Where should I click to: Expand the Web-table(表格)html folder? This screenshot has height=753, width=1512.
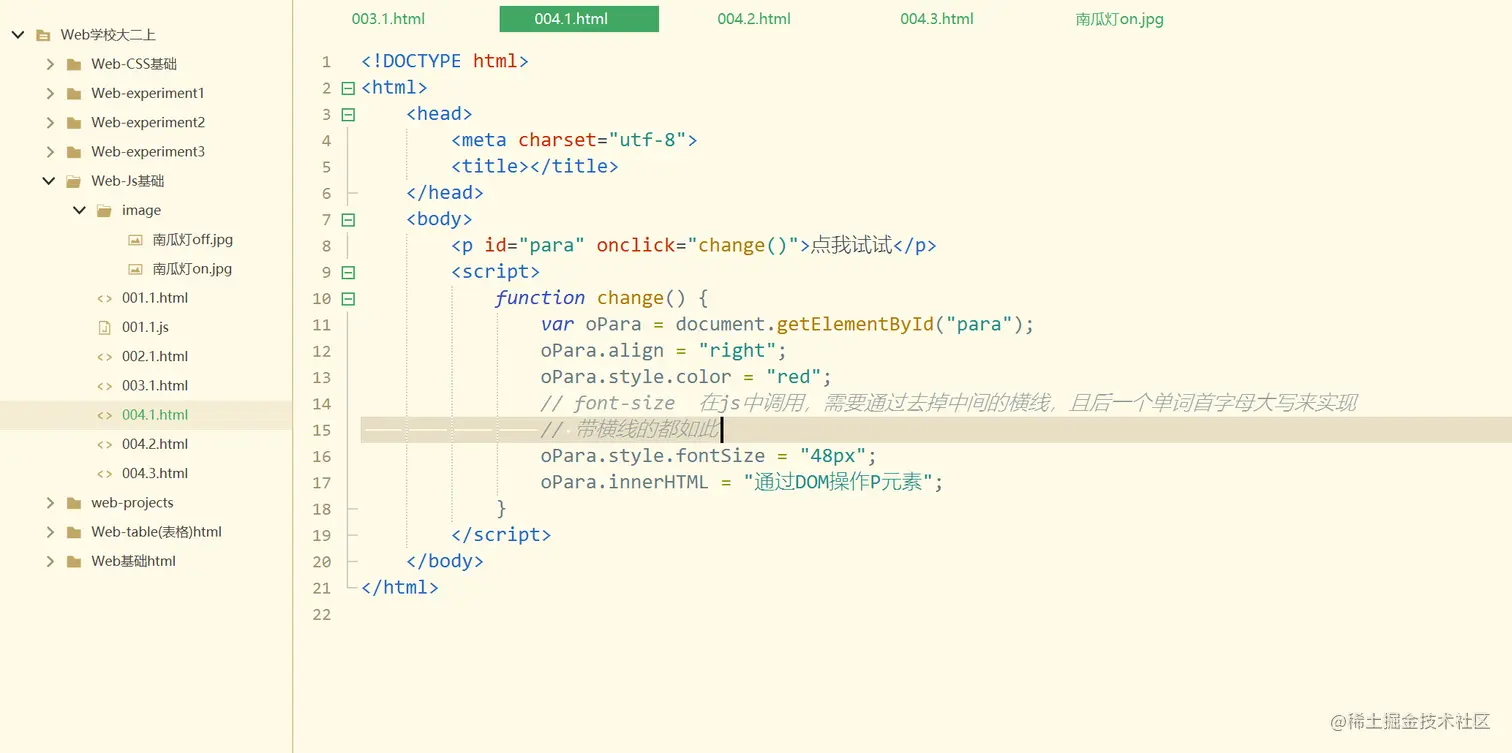[x=50, y=532]
